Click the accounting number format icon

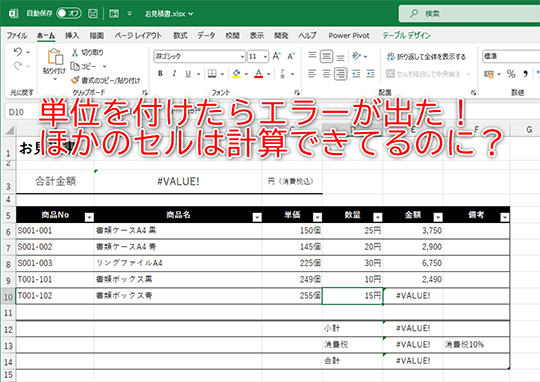[x=488, y=74]
